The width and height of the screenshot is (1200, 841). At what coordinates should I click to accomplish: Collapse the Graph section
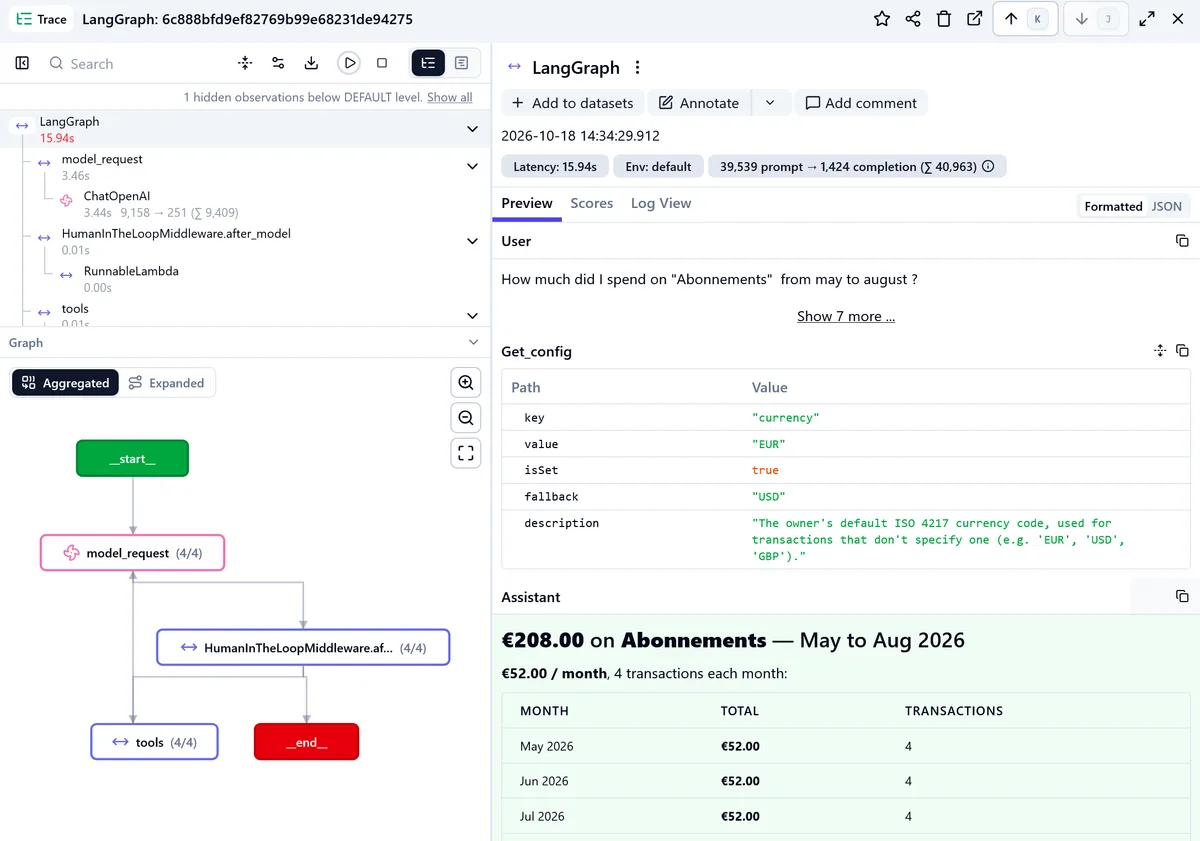474,342
